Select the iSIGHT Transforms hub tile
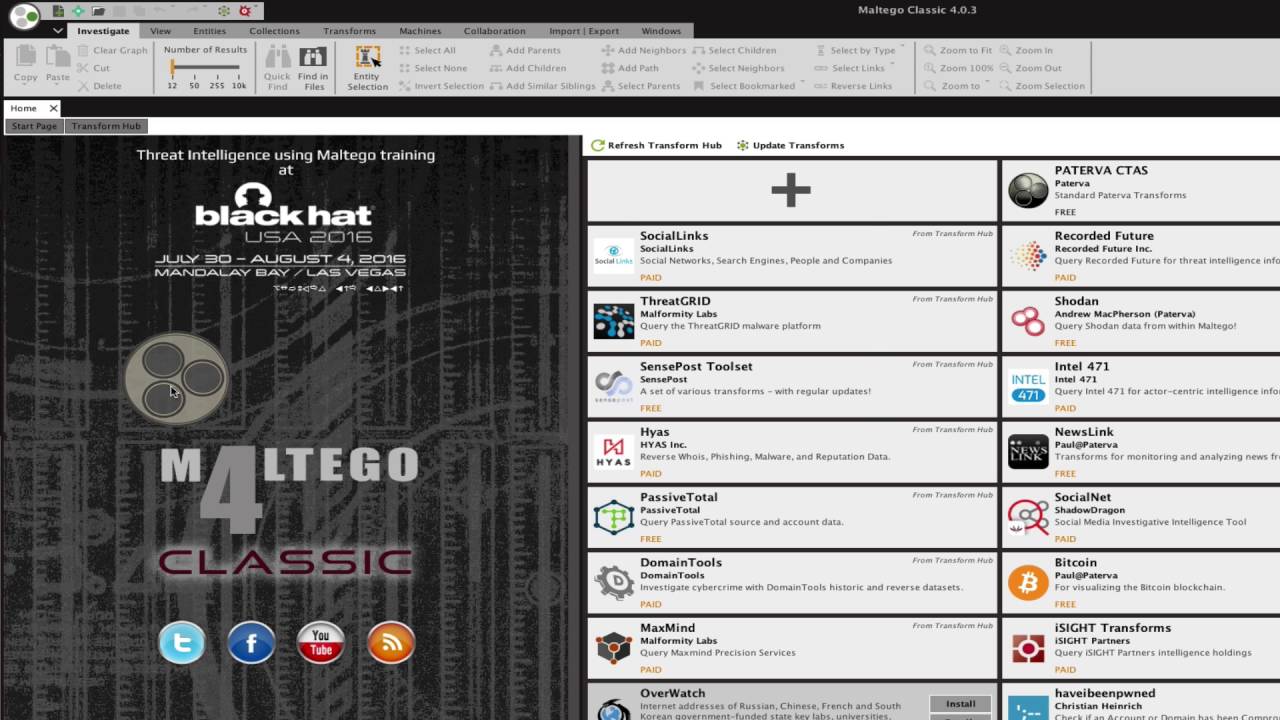The width and height of the screenshot is (1280, 720). 1141,648
